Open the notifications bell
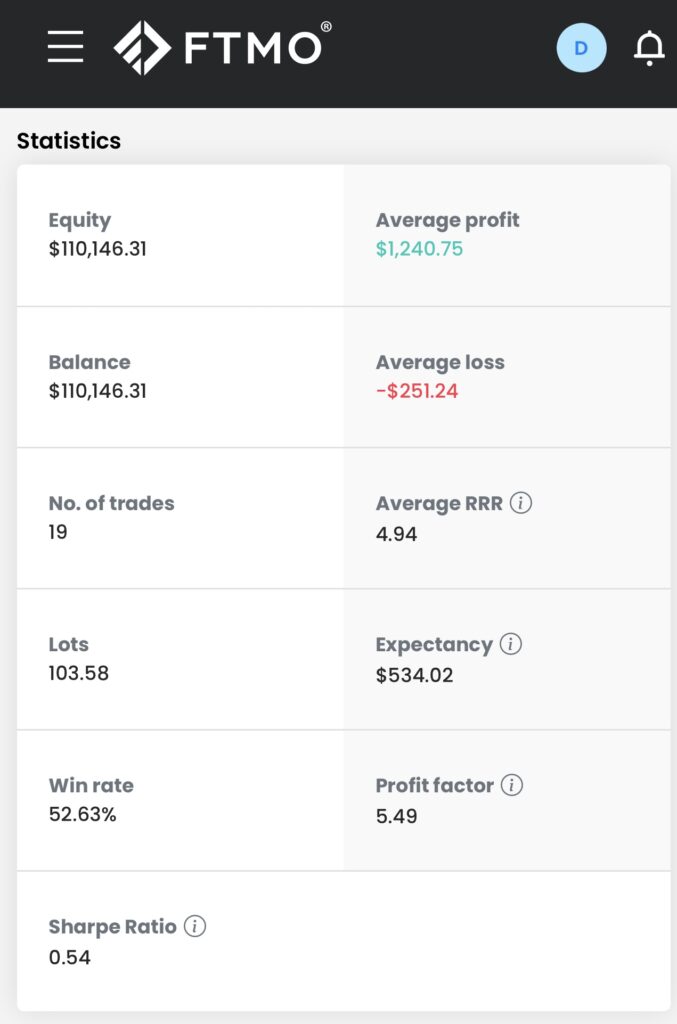This screenshot has width=677, height=1024. pos(649,48)
